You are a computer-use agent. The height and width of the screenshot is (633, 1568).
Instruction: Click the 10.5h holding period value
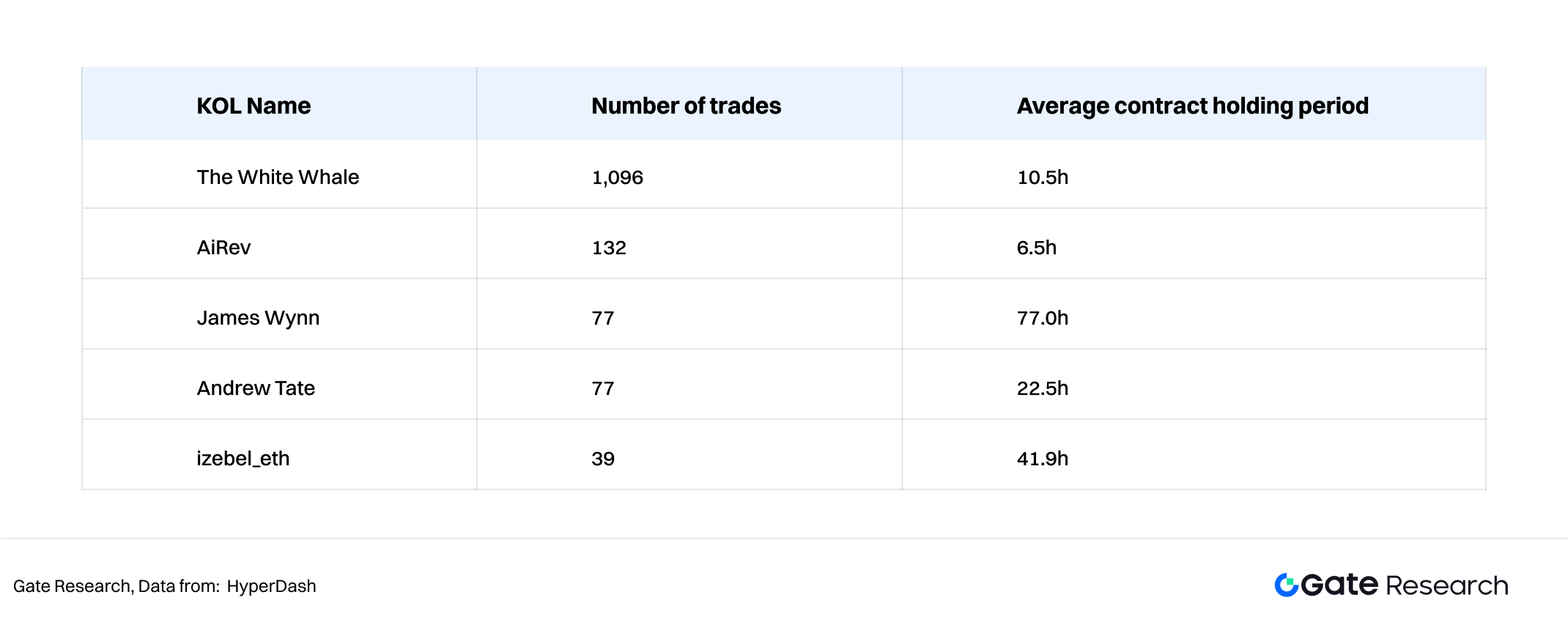pyautogui.click(x=1043, y=177)
